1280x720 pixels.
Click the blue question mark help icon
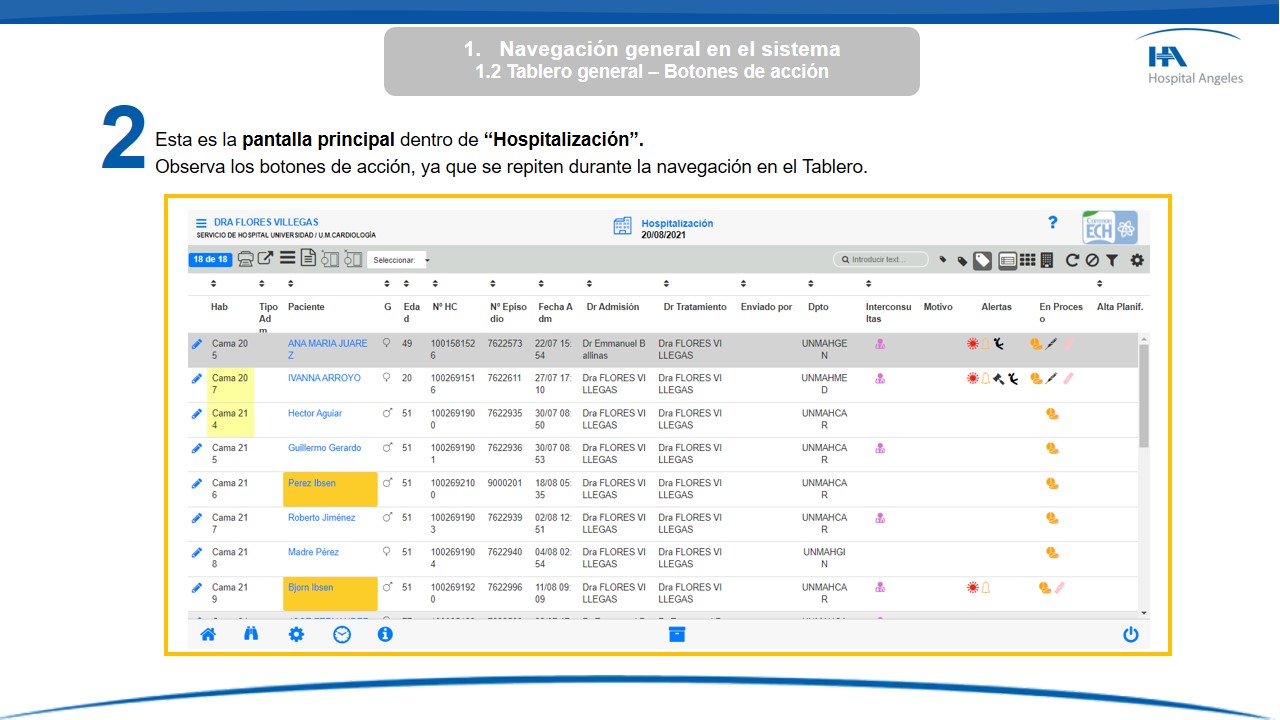point(1052,223)
